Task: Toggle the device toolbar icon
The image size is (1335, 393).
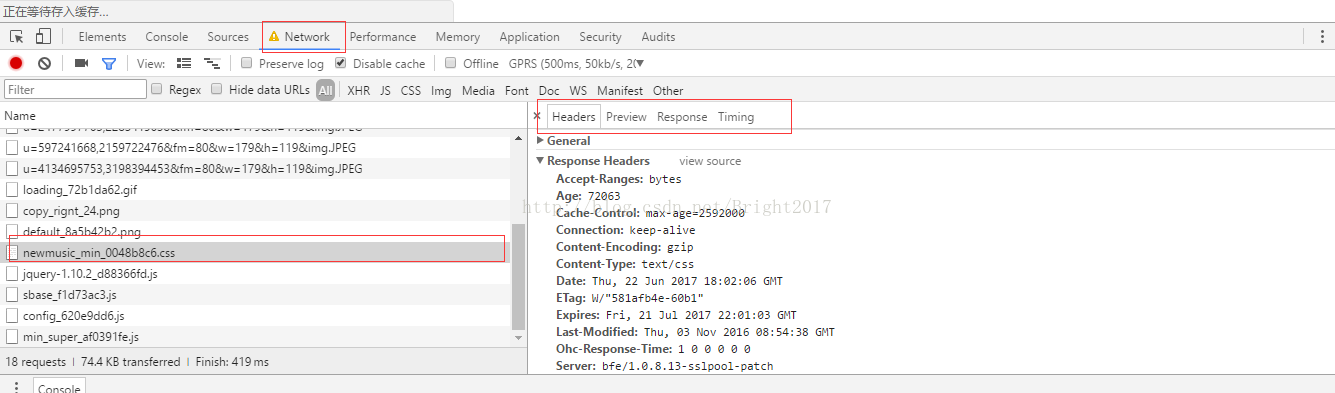Action: (43, 37)
